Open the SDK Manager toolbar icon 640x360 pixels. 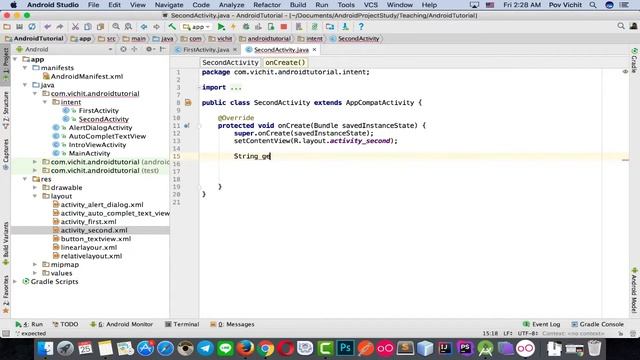click(345, 27)
